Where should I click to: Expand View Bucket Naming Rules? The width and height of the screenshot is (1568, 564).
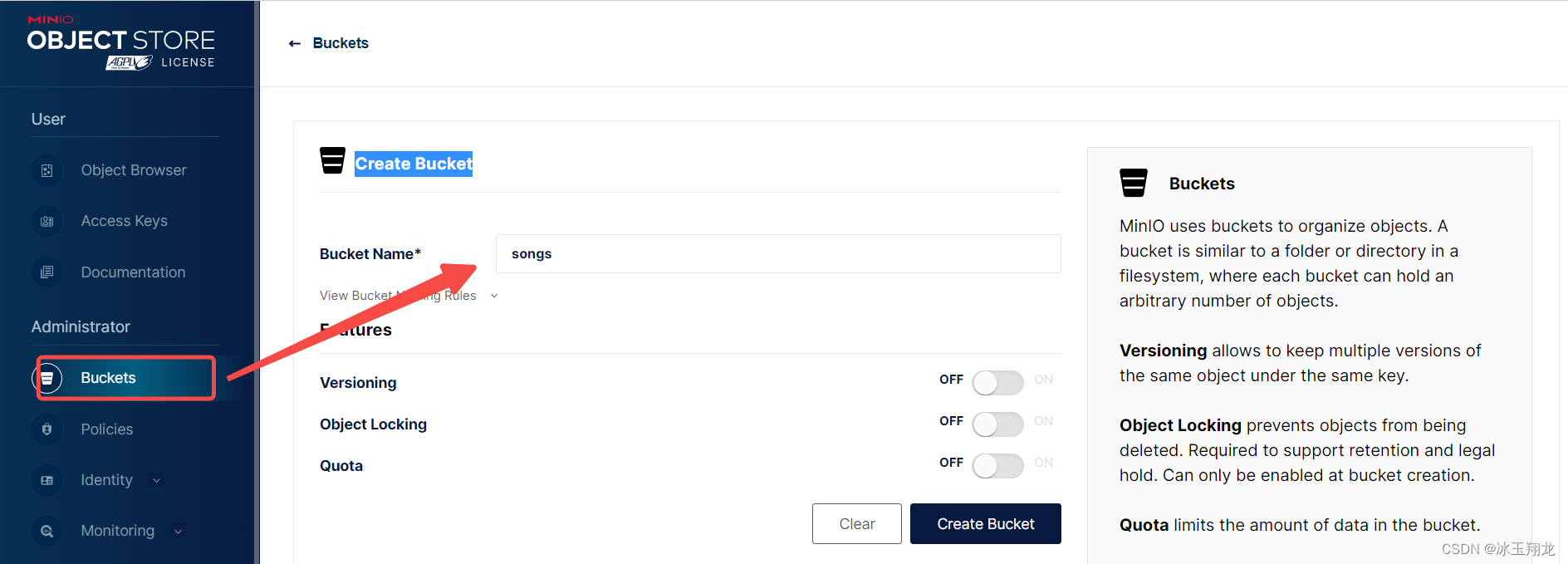(x=409, y=296)
